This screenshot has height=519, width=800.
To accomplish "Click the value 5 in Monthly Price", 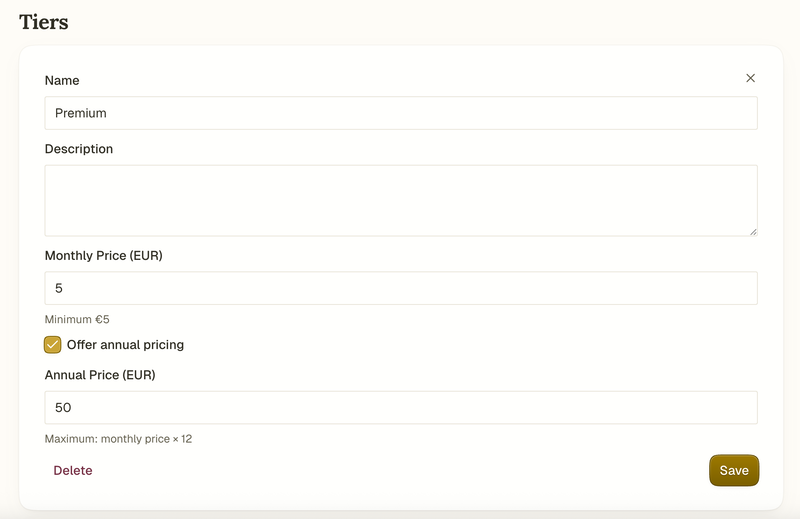I will point(59,288).
